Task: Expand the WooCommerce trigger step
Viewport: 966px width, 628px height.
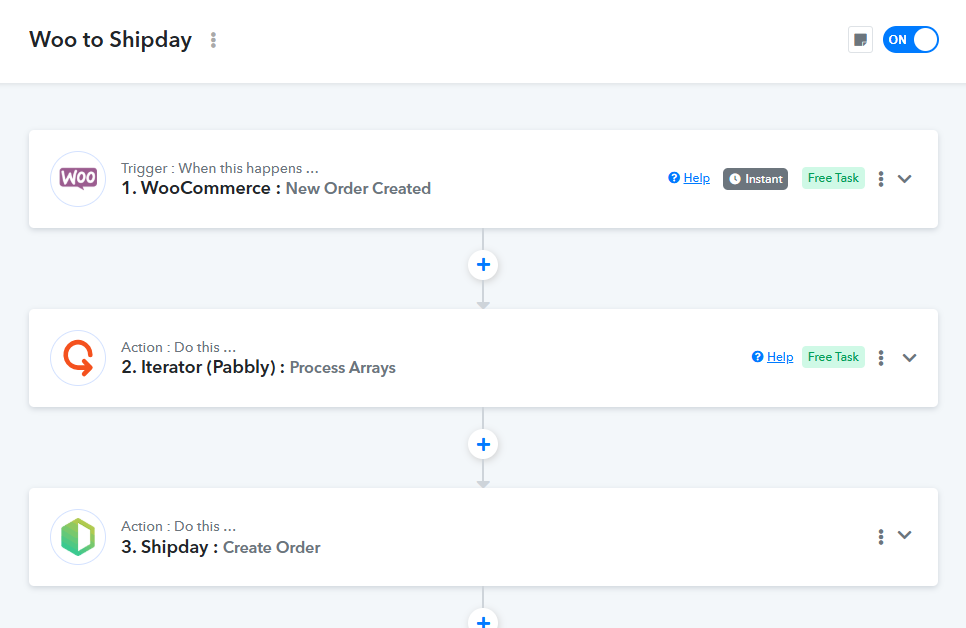Action: [x=905, y=179]
